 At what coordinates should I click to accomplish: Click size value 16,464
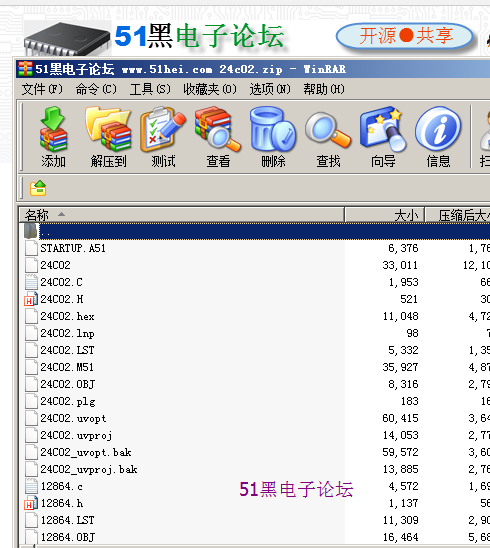tap(400, 537)
